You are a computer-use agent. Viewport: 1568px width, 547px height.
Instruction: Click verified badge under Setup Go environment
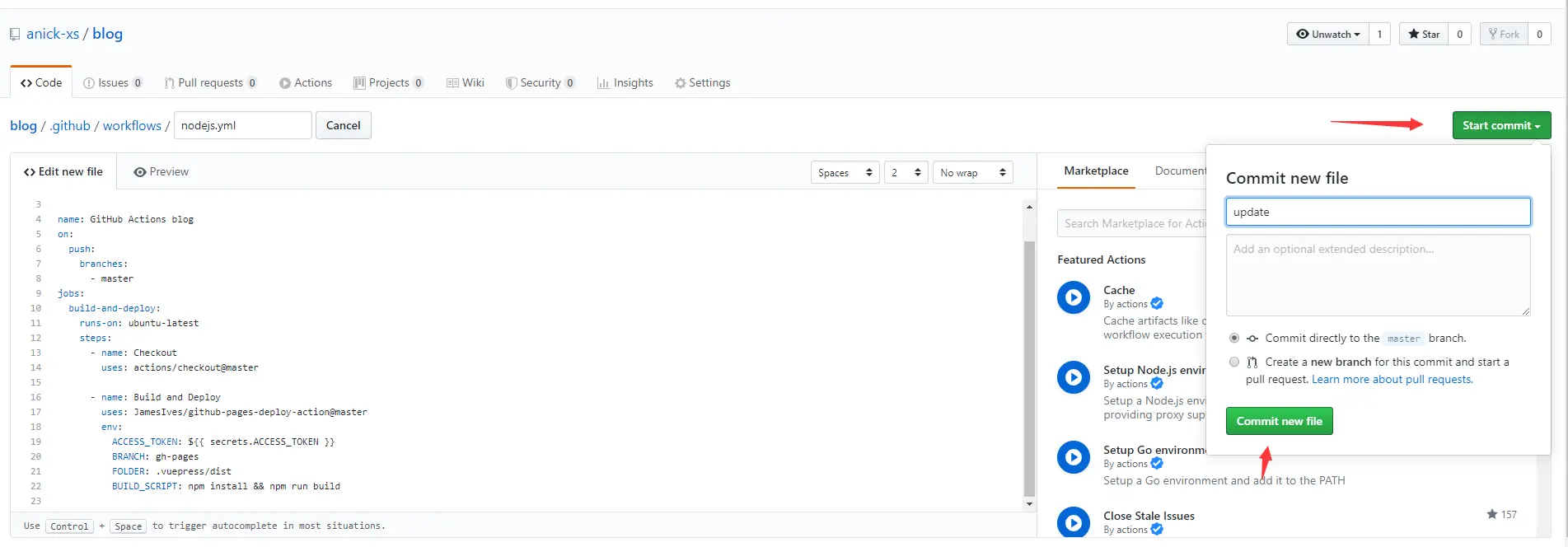(x=1157, y=464)
